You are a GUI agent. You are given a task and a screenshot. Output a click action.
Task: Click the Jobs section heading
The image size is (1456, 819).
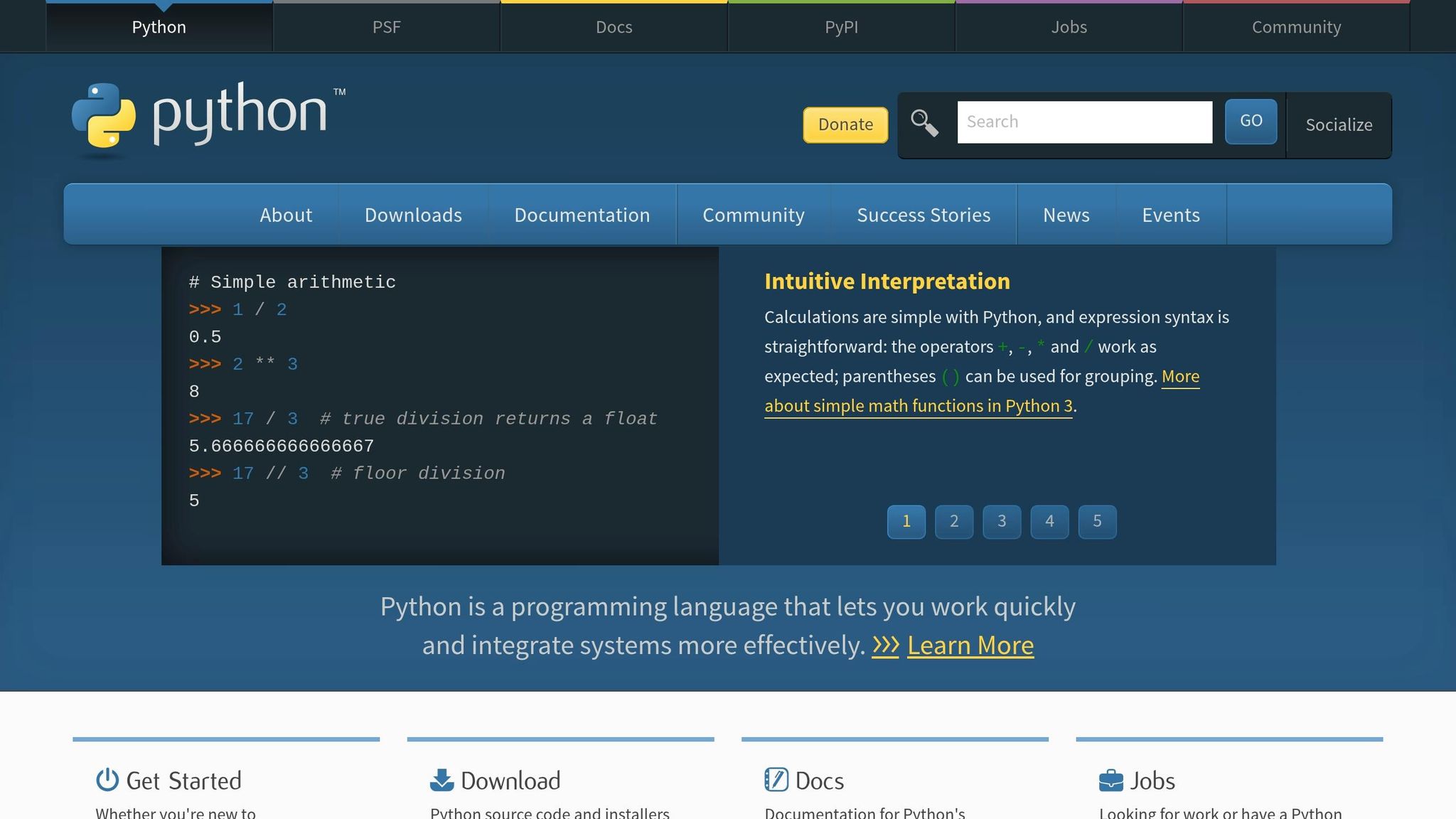(x=1152, y=781)
